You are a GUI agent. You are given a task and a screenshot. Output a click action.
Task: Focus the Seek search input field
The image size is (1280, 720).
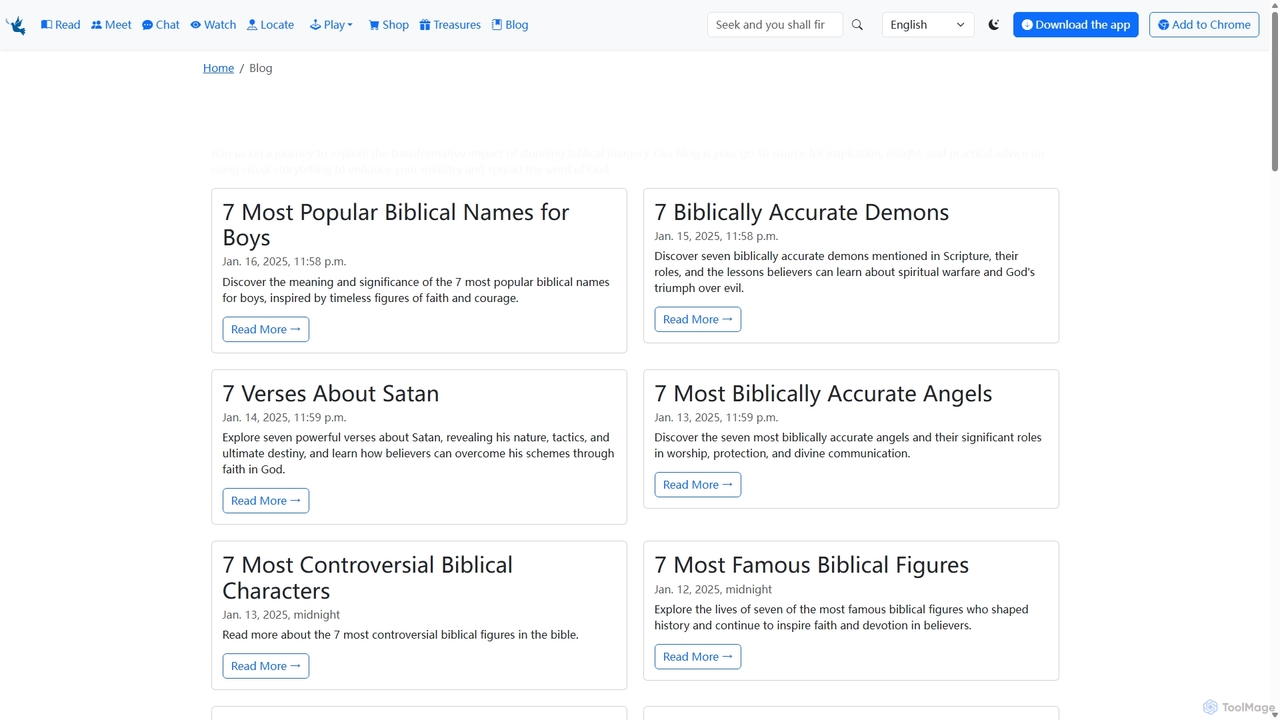(775, 25)
